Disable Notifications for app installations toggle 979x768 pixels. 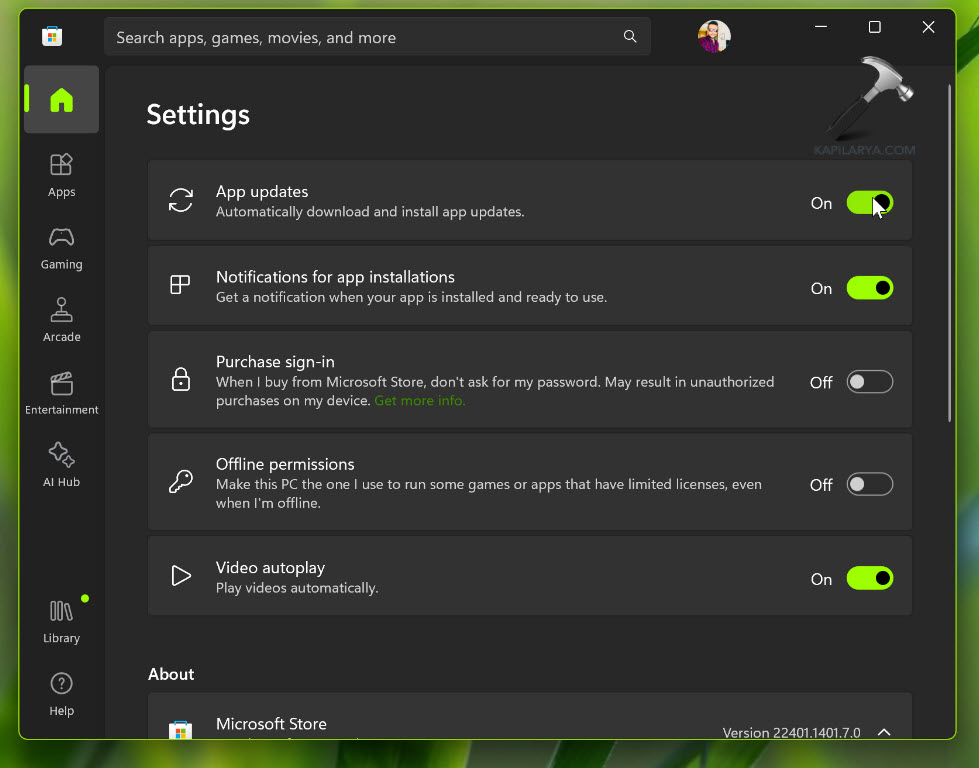(x=869, y=288)
